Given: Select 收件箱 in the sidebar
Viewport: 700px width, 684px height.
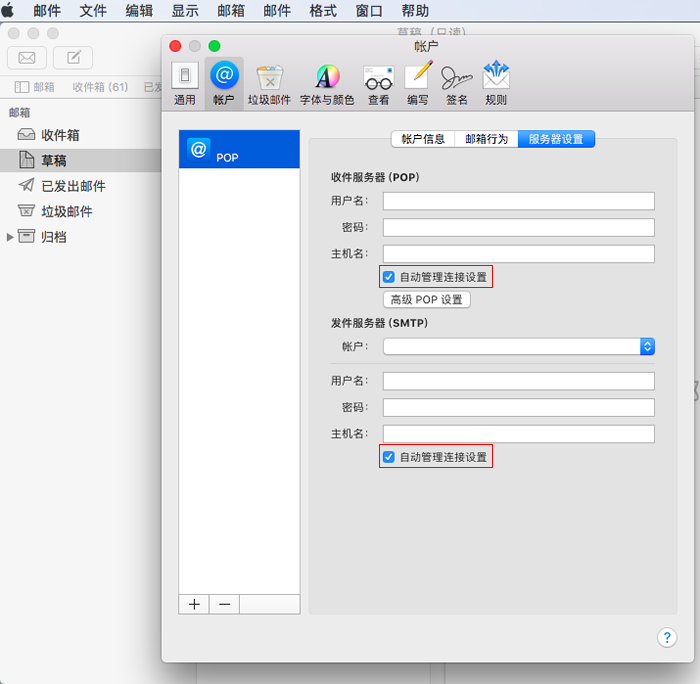Looking at the screenshot, I should pos(80,135).
